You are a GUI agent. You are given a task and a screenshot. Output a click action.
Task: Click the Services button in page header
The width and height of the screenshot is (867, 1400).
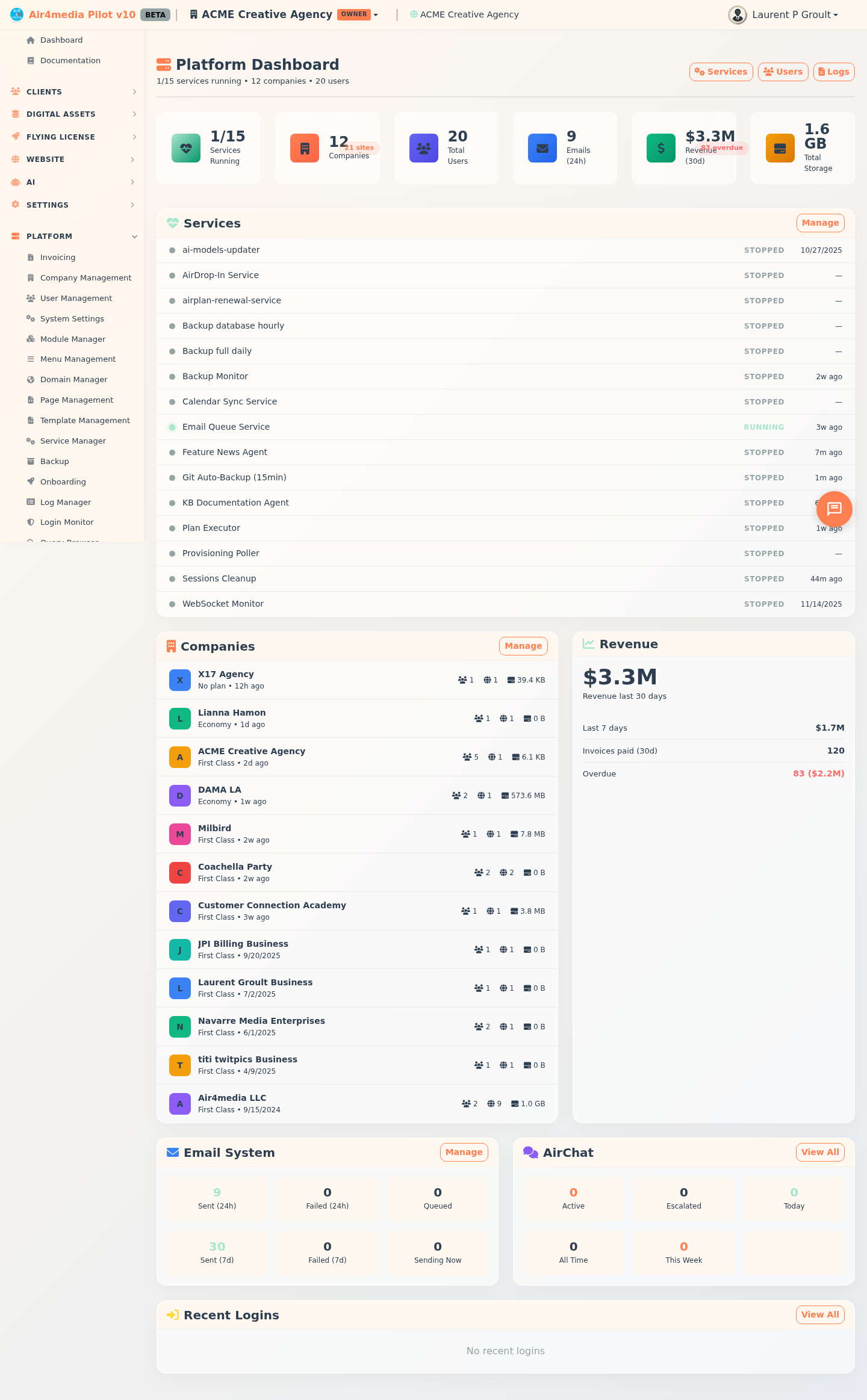[721, 72]
